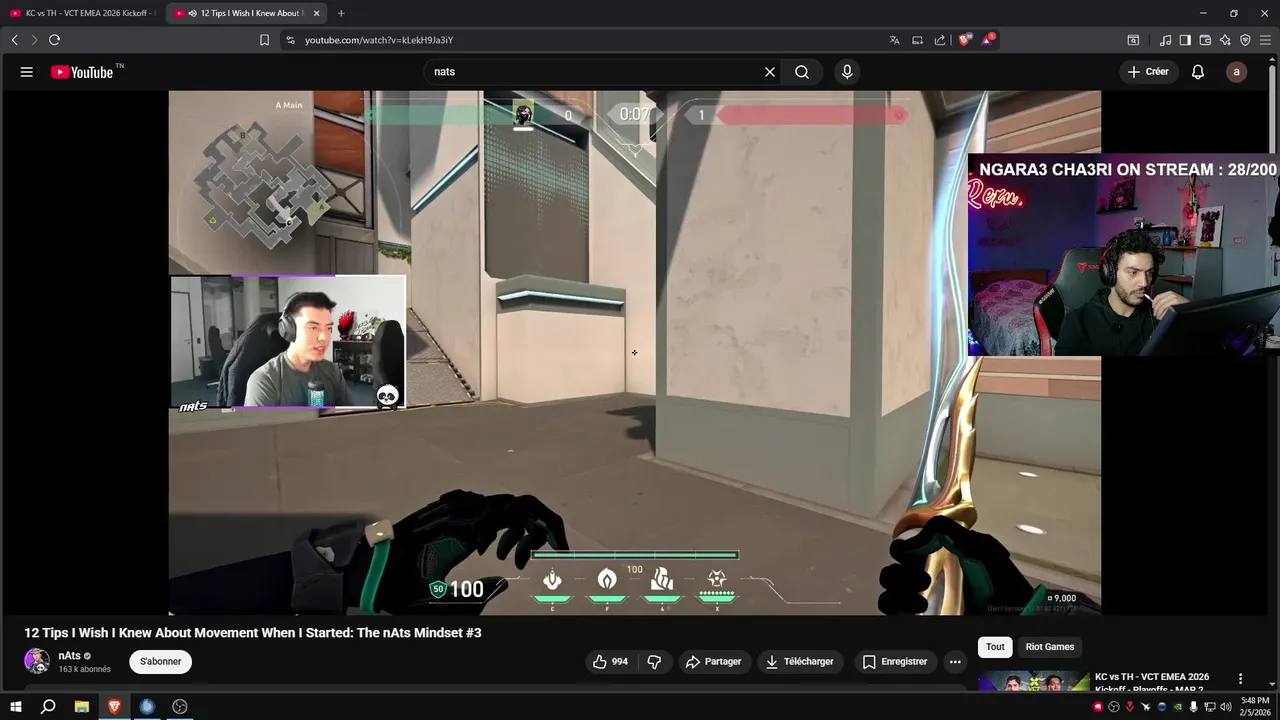Click Brave icon in taskbar
Screen dimensions: 1280x720
[114, 706]
